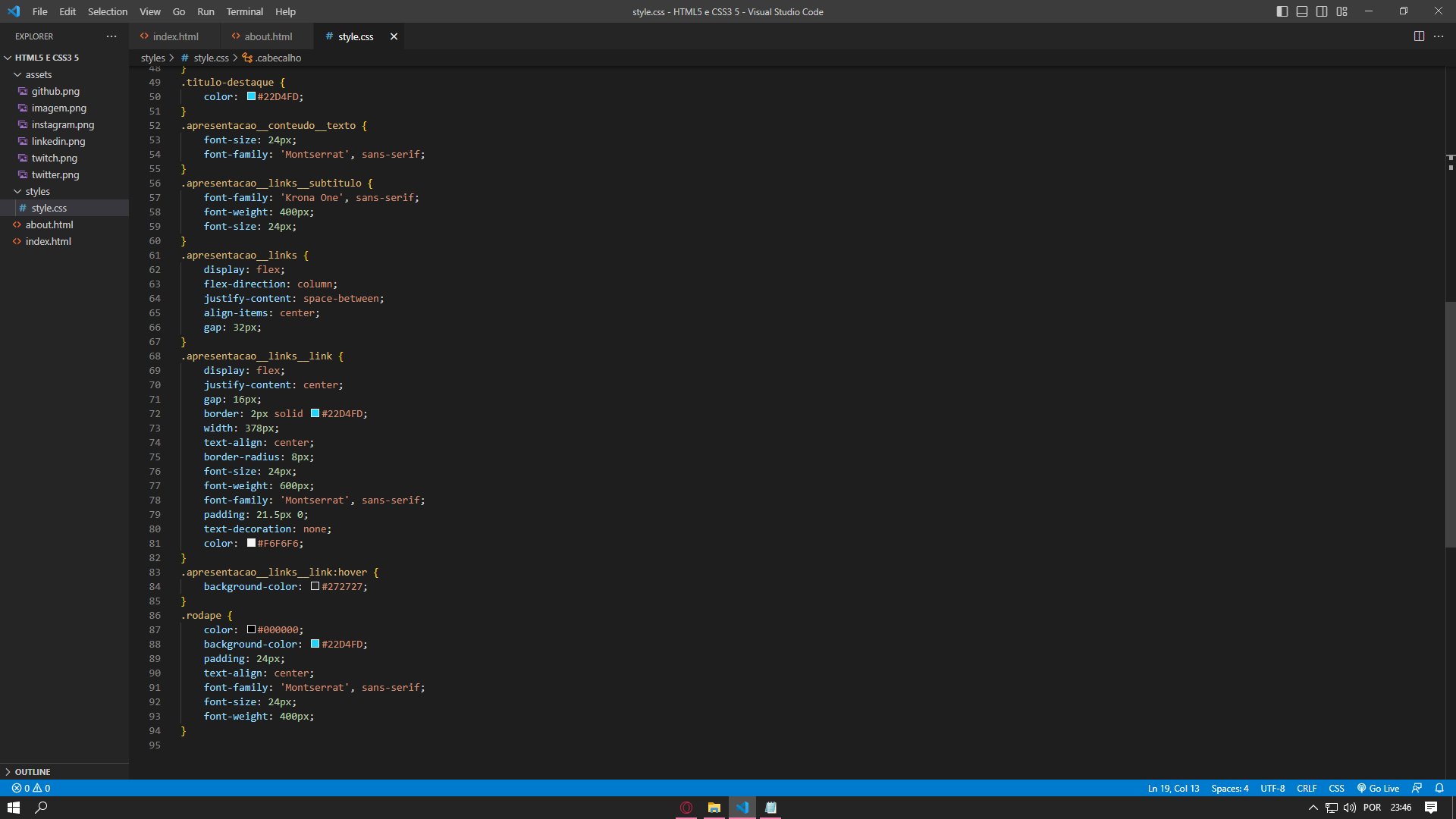Click the .cabecalho breadcrumb symbol
Viewport: 1456px width, 819px height.
(271, 58)
